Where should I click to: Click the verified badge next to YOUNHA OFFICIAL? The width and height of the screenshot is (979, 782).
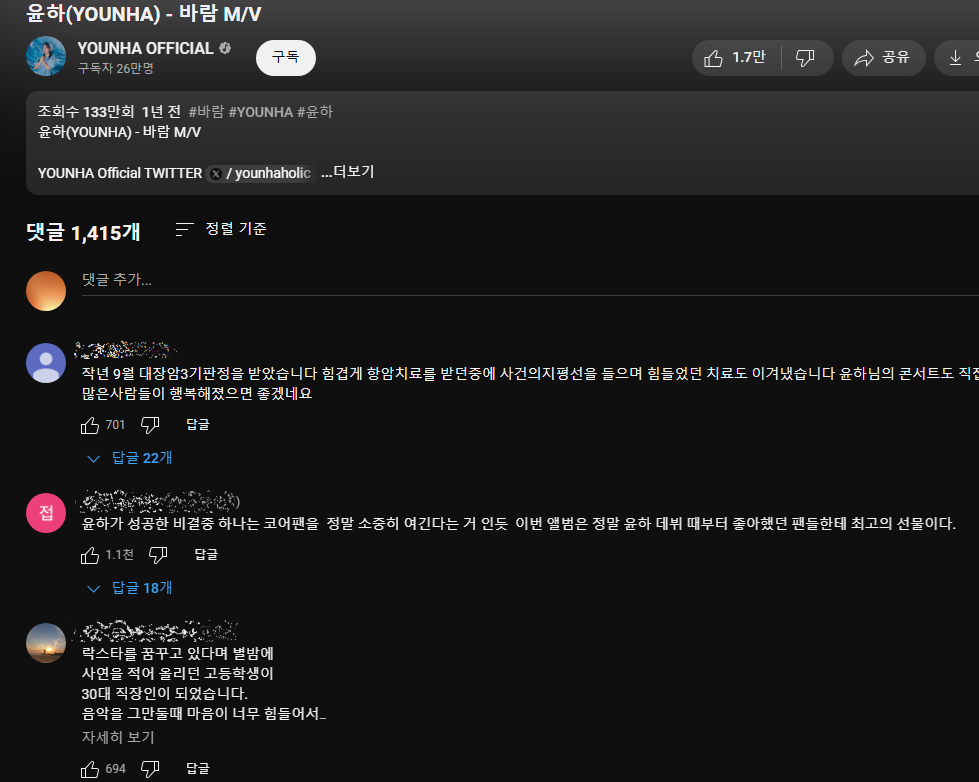pyautogui.click(x=225, y=48)
